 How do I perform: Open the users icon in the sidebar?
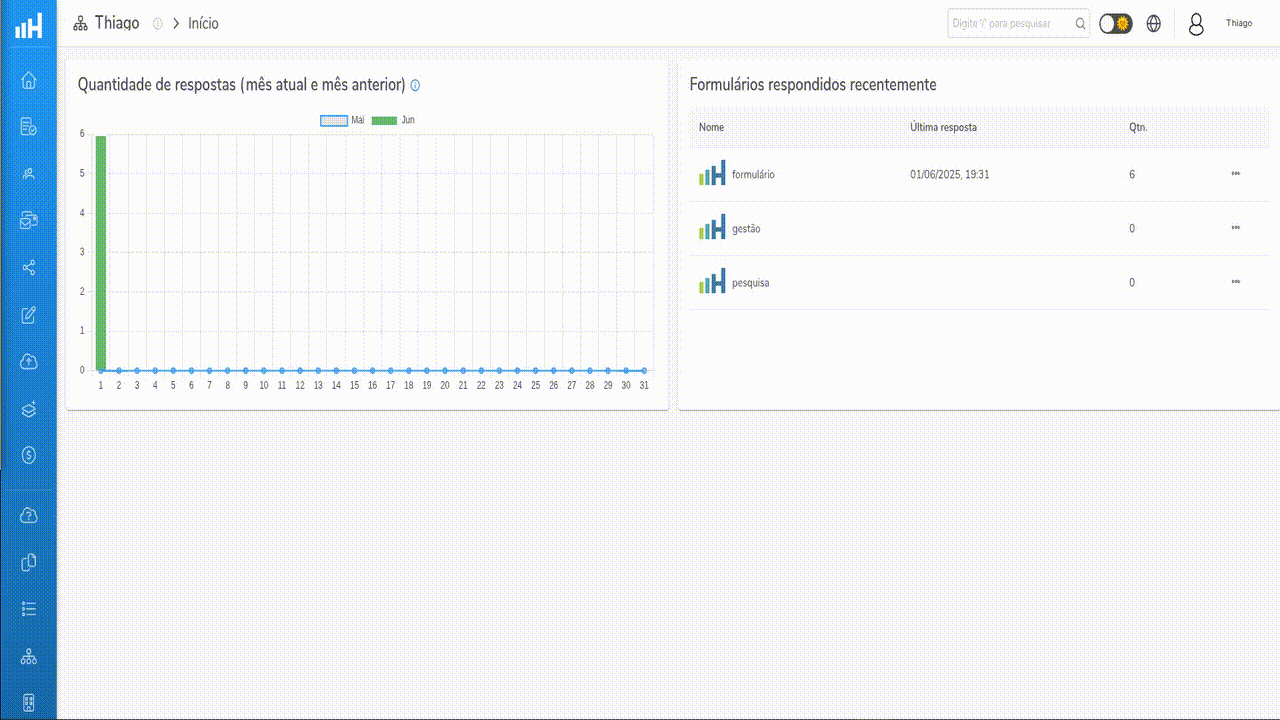(x=29, y=174)
